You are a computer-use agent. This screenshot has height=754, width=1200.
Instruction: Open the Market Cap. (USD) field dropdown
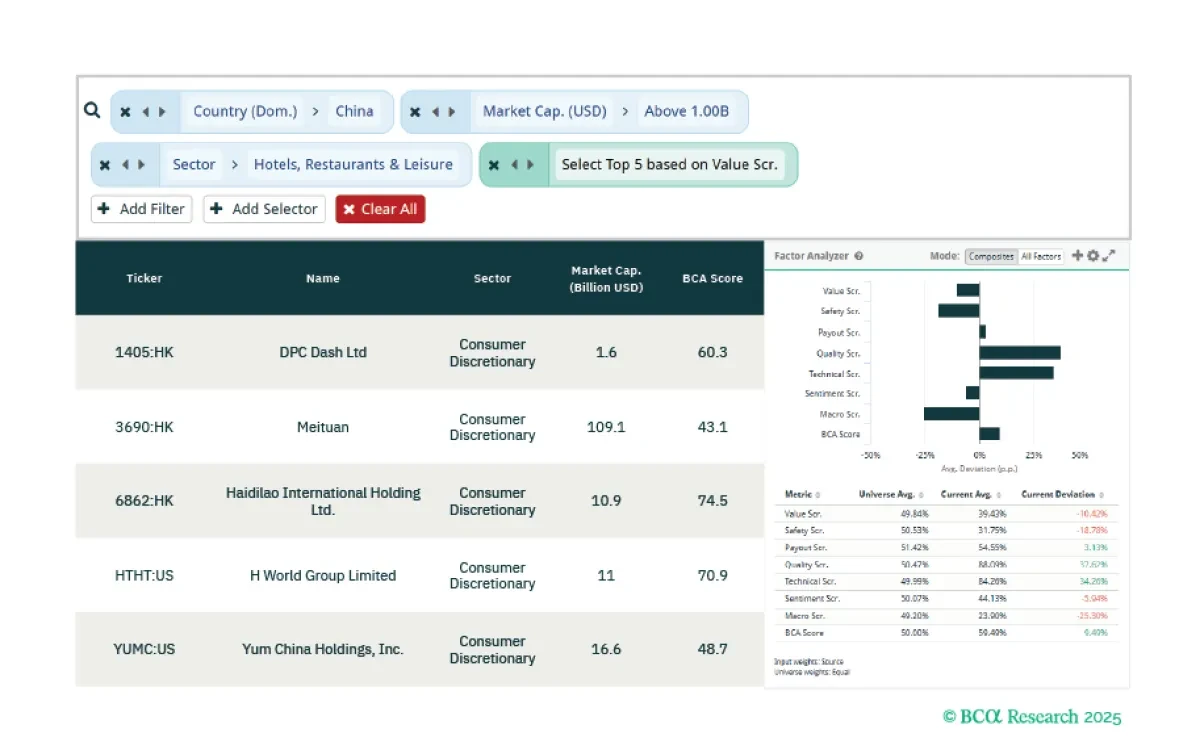coord(545,112)
